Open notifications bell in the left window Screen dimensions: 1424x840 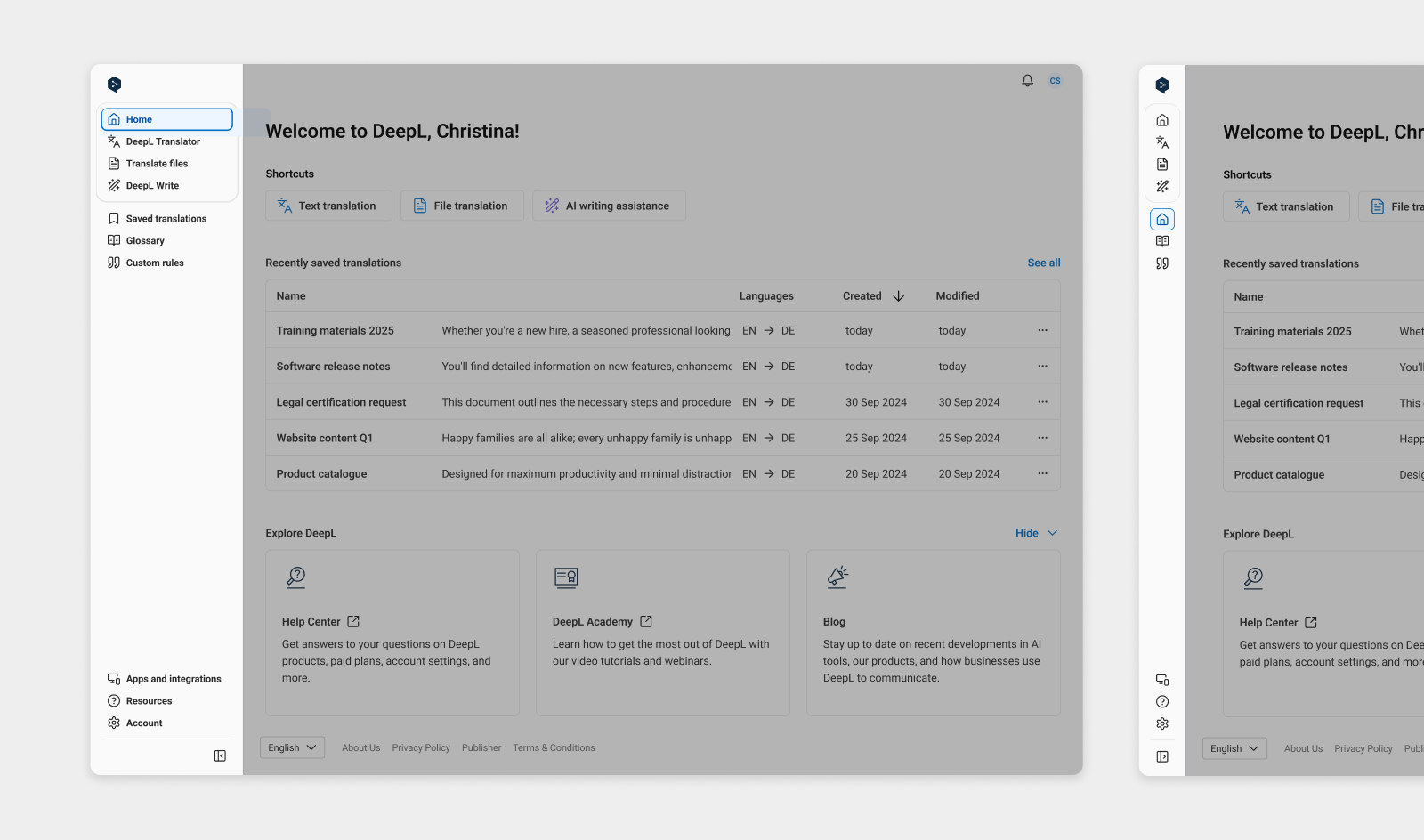1027,80
